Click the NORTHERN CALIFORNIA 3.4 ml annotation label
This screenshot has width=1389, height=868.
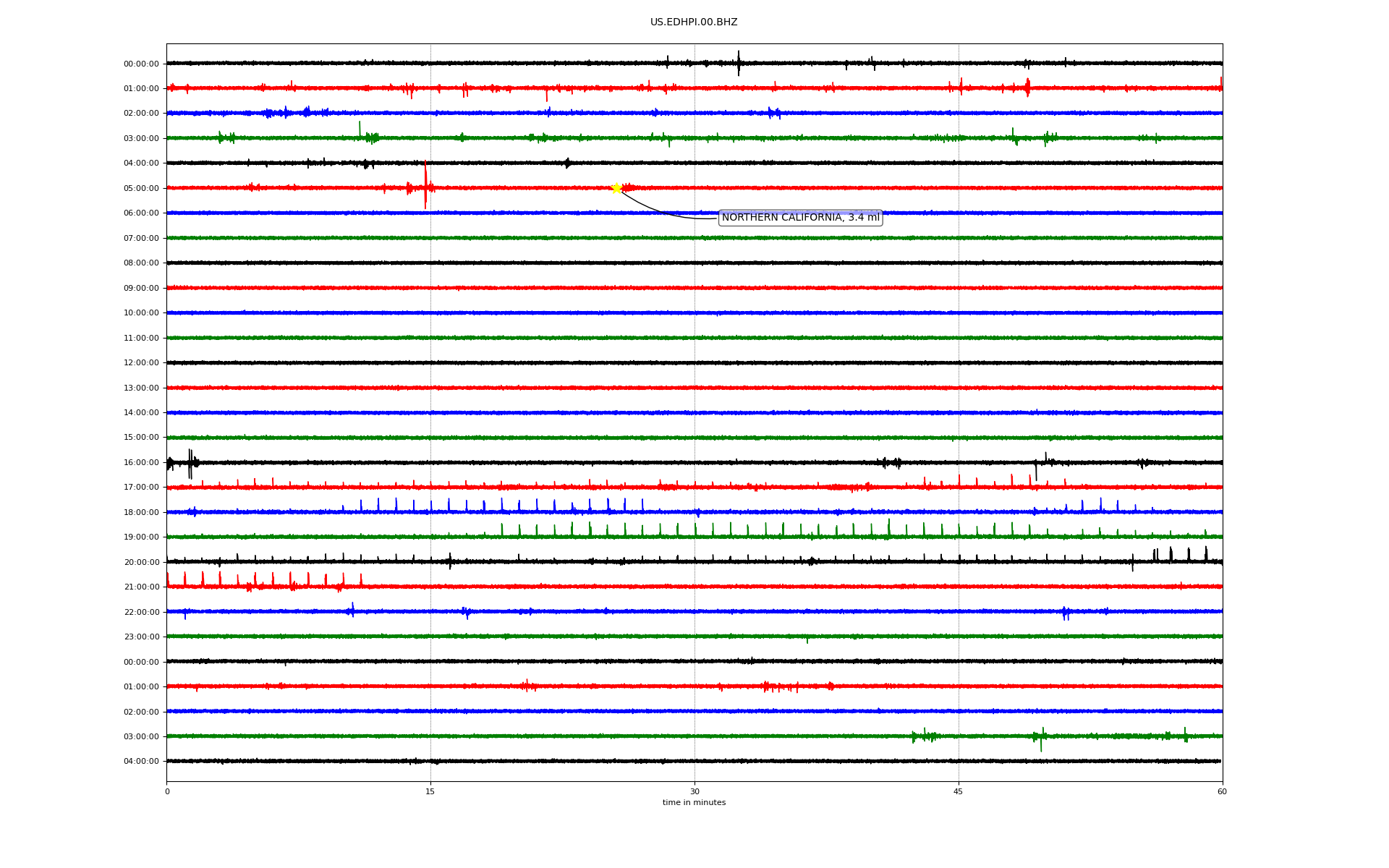[800, 218]
